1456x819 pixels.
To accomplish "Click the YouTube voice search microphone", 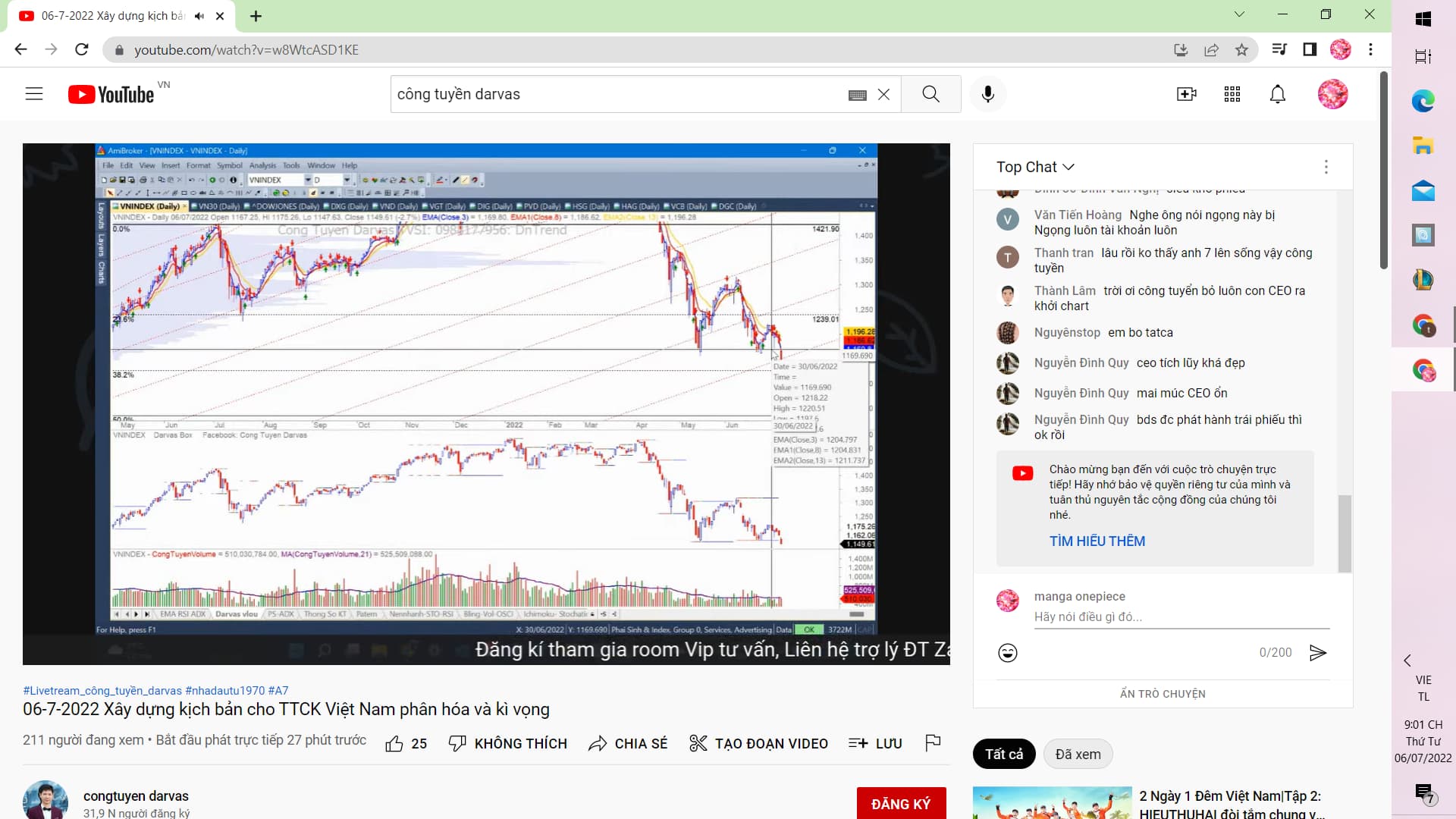I will coord(987,94).
